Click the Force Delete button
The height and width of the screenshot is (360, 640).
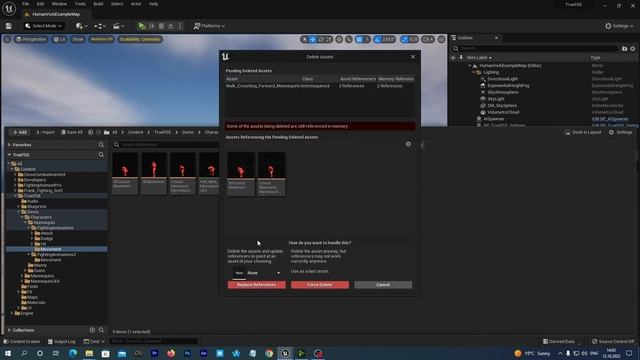coord(320,284)
